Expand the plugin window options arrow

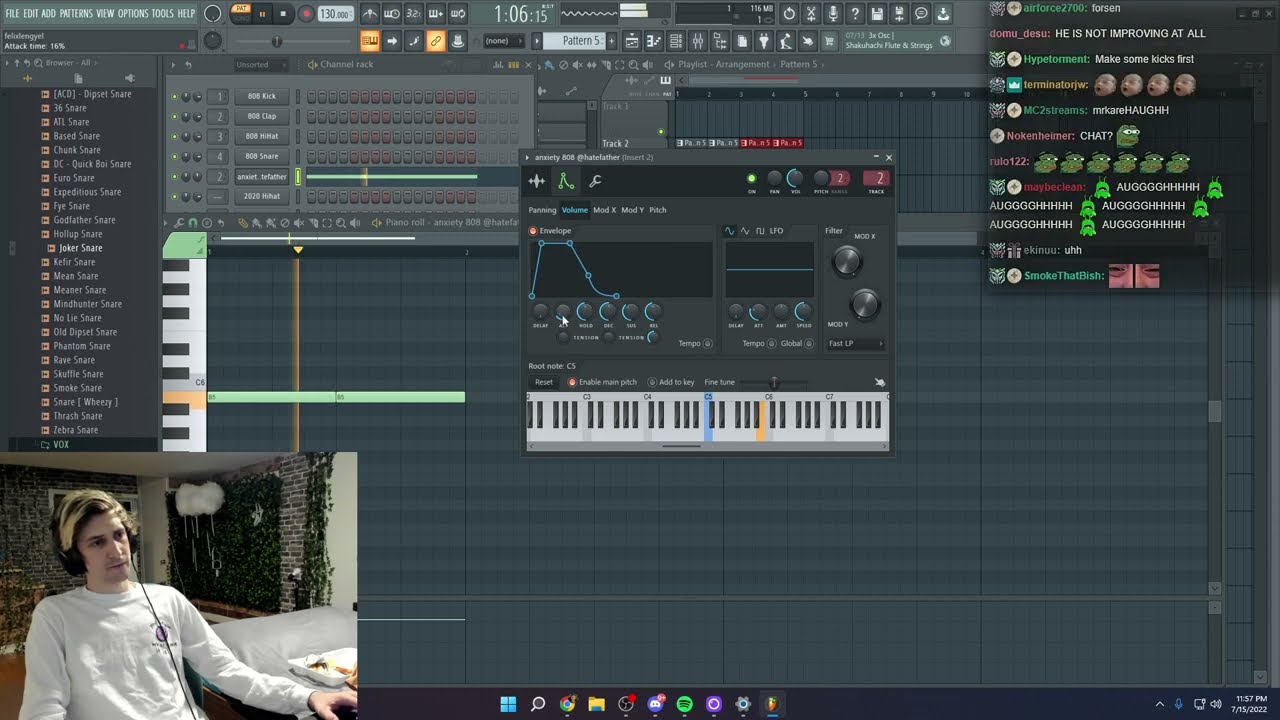(x=527, y=158)
